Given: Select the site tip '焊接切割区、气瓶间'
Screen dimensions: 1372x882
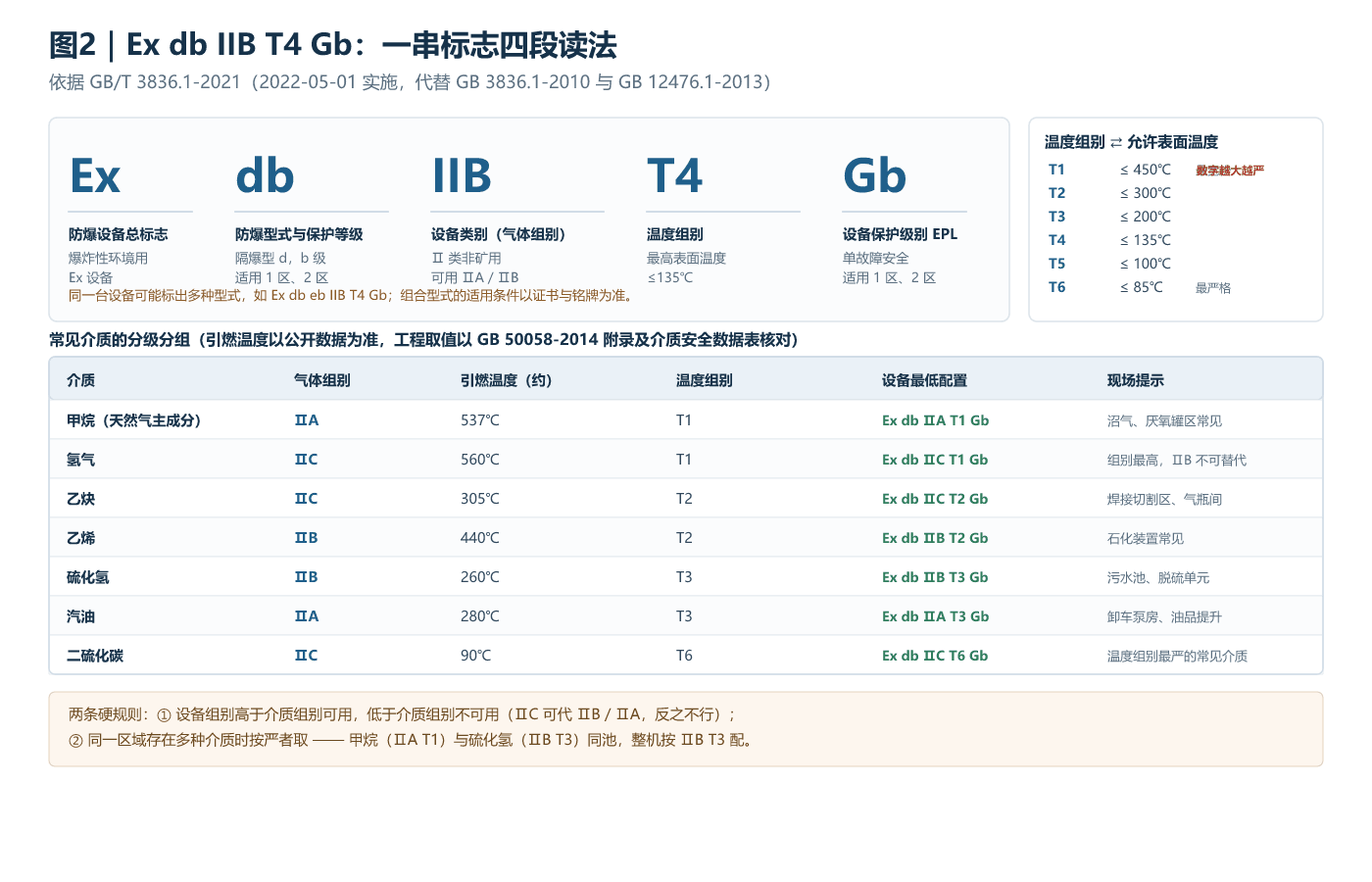Looking at the screenshot, I should coord(1164,500).
